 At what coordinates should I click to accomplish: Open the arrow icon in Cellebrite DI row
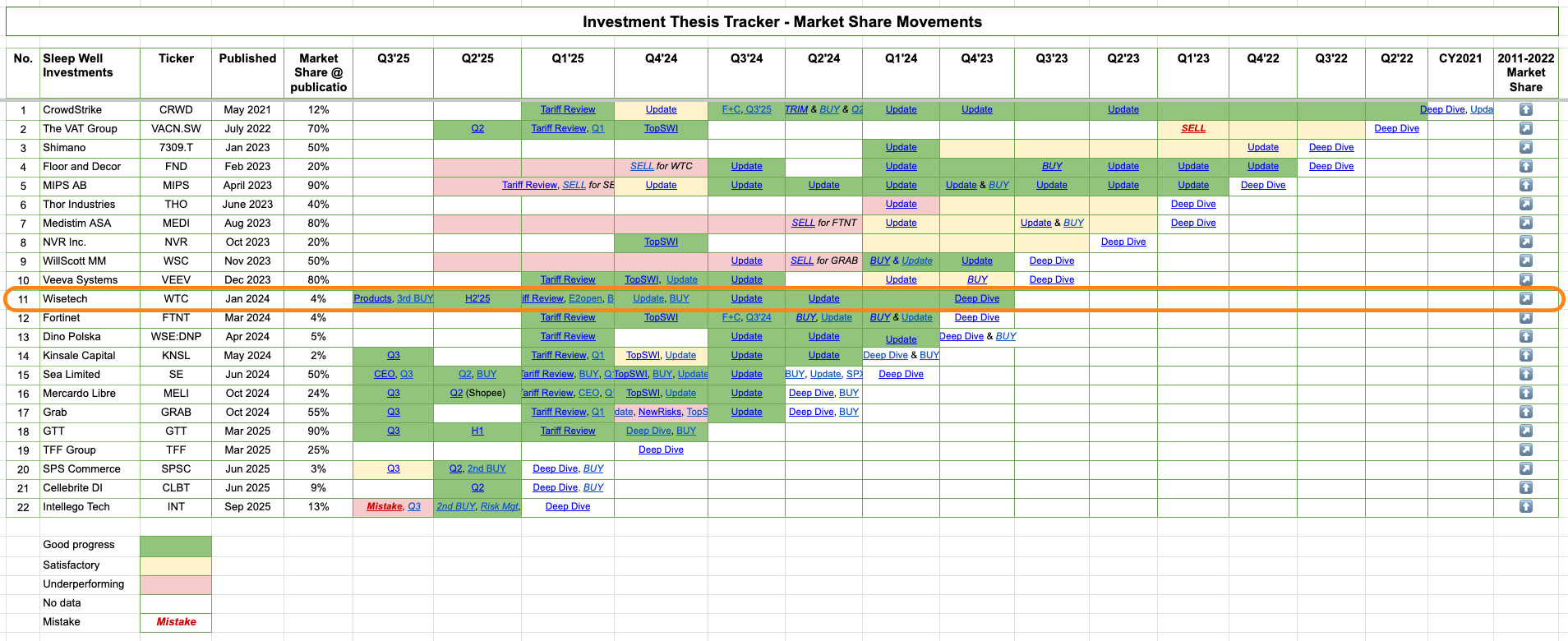[x=1525, y=487]
